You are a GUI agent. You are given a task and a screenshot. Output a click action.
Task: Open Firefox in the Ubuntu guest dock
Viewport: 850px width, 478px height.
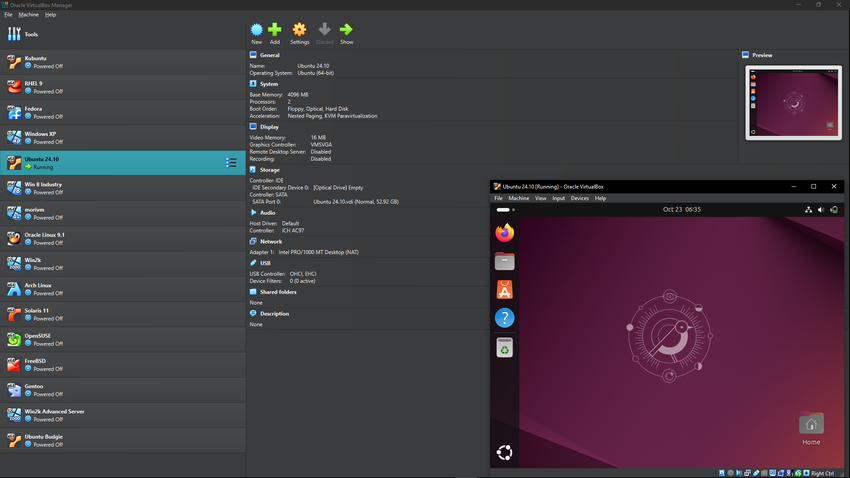point(504,233)
